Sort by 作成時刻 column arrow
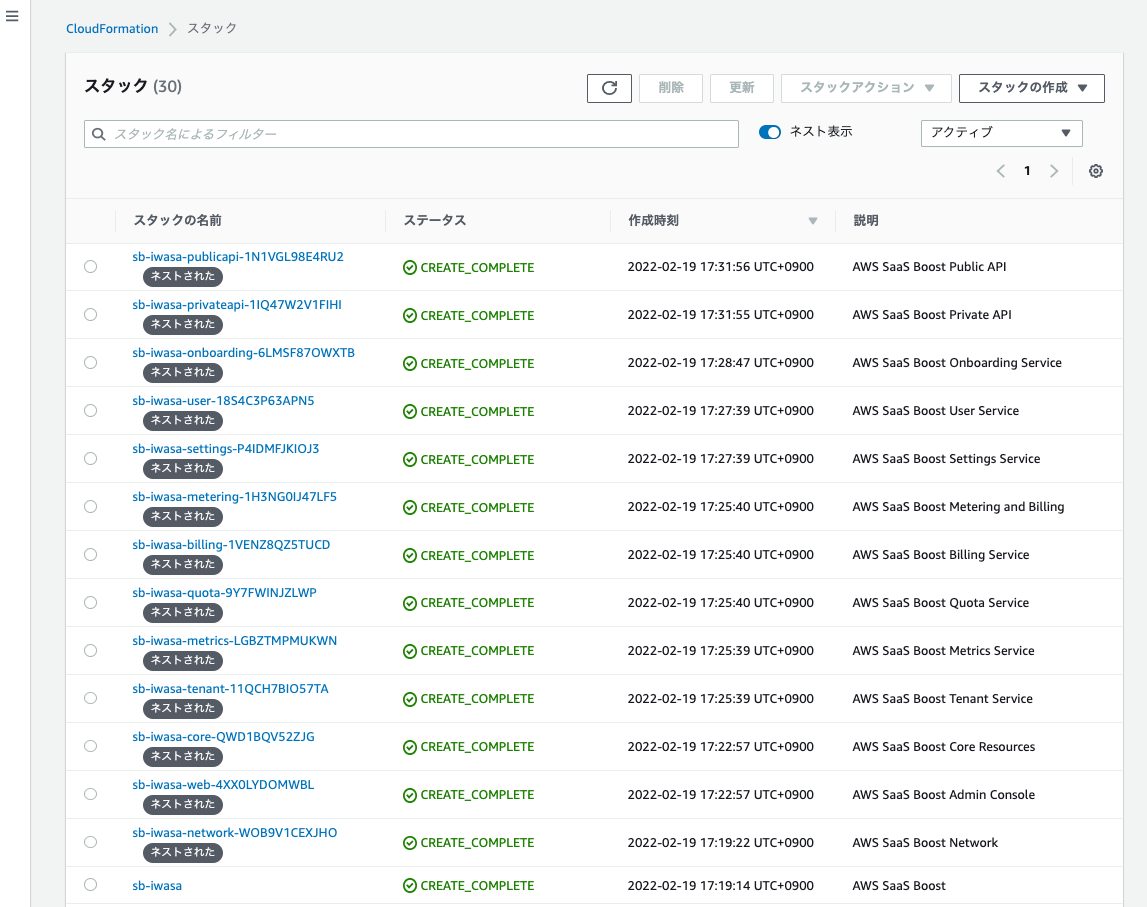This screenshot has height=907, width=1147. (812, 220)
